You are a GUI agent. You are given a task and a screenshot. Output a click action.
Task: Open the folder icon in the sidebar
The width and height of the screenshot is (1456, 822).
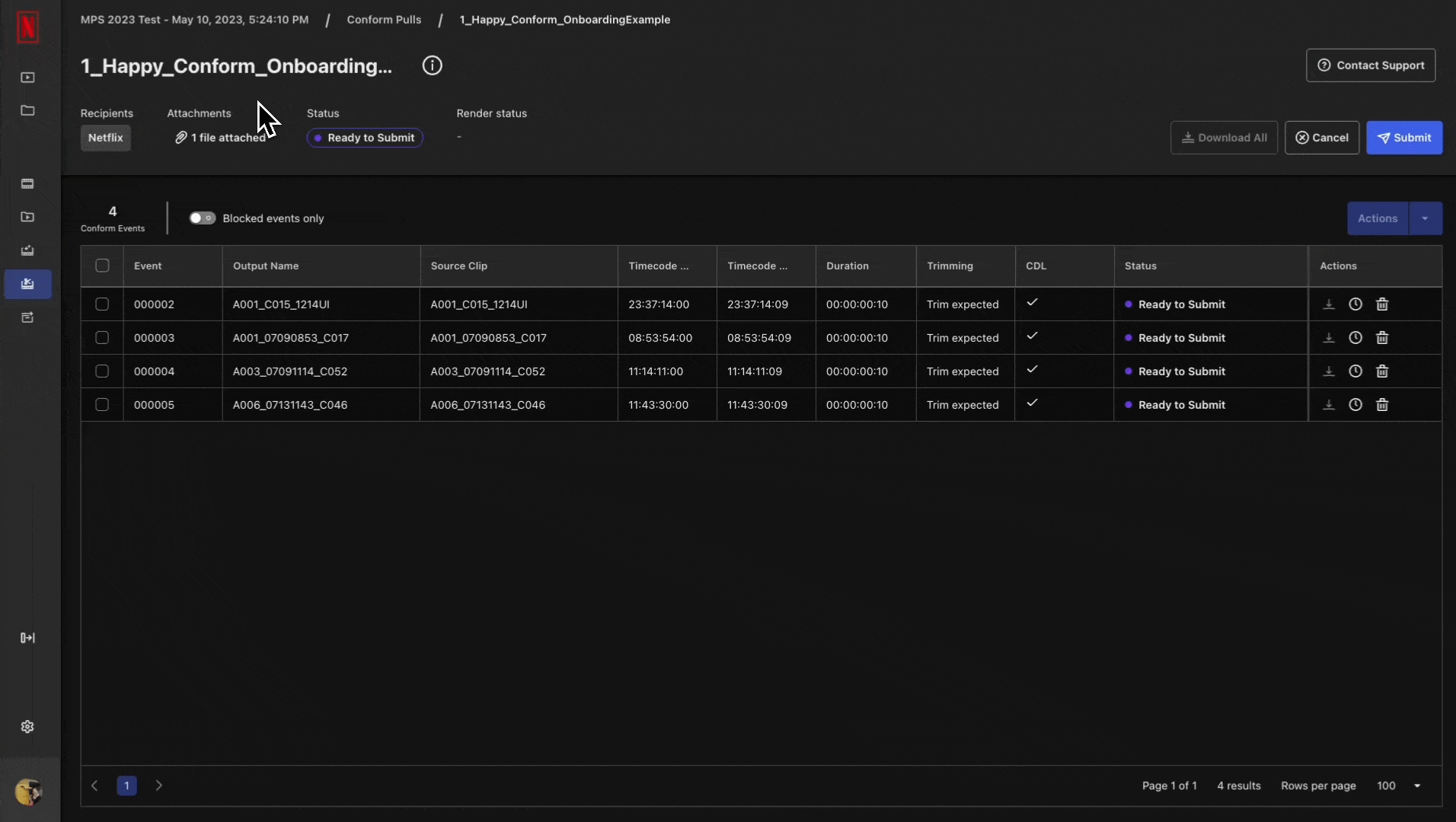(x=27, y=110)
